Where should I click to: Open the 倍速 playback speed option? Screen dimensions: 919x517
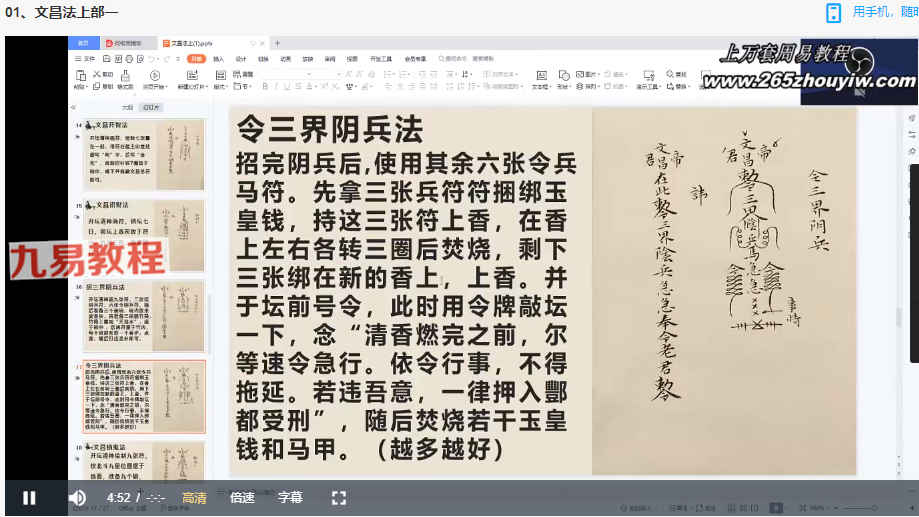(x=242, y=498)
